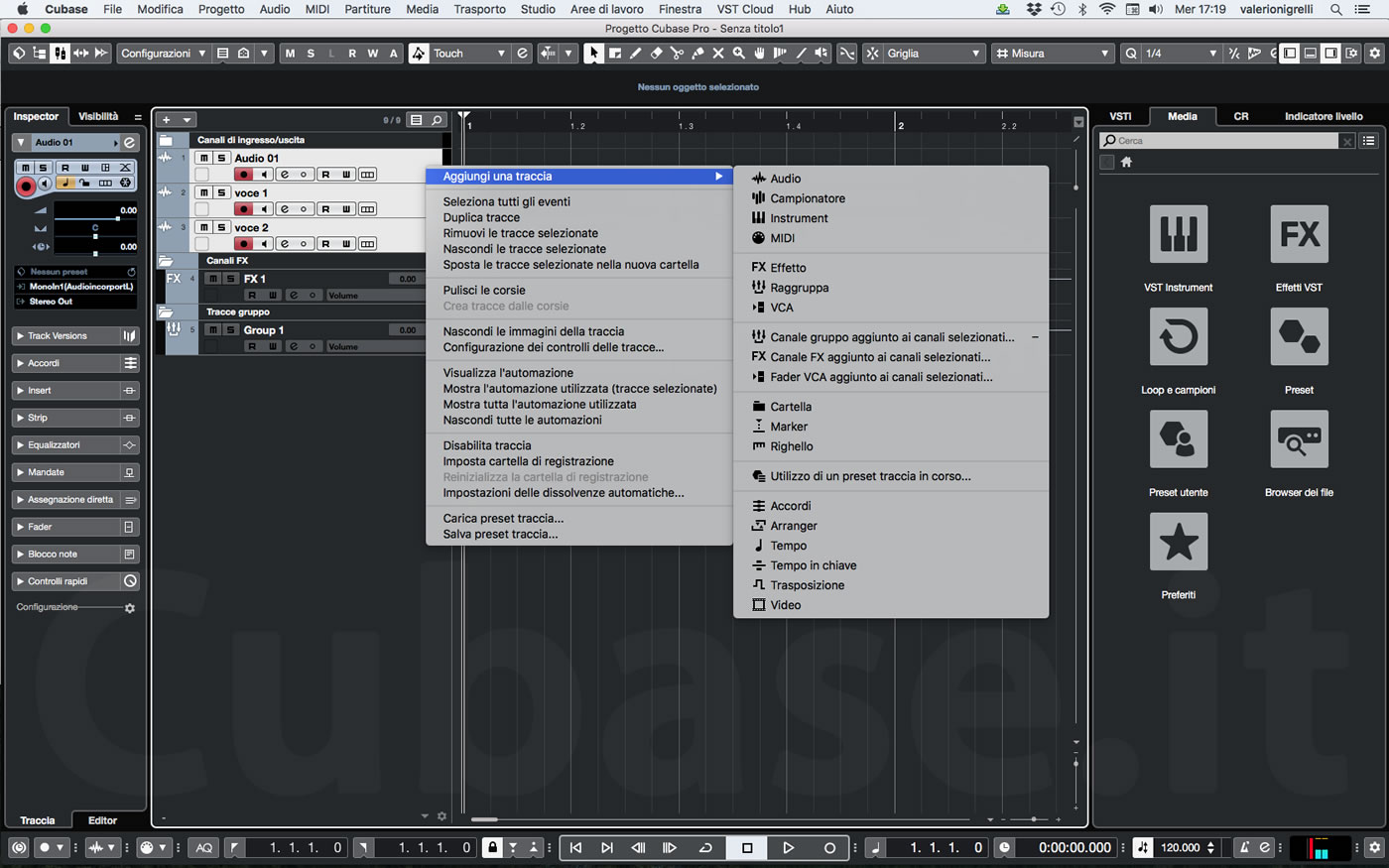Switch to the Editor tab at bottom
The height and width of the screenshot is (868, 1389).
[x=102, y=820]
